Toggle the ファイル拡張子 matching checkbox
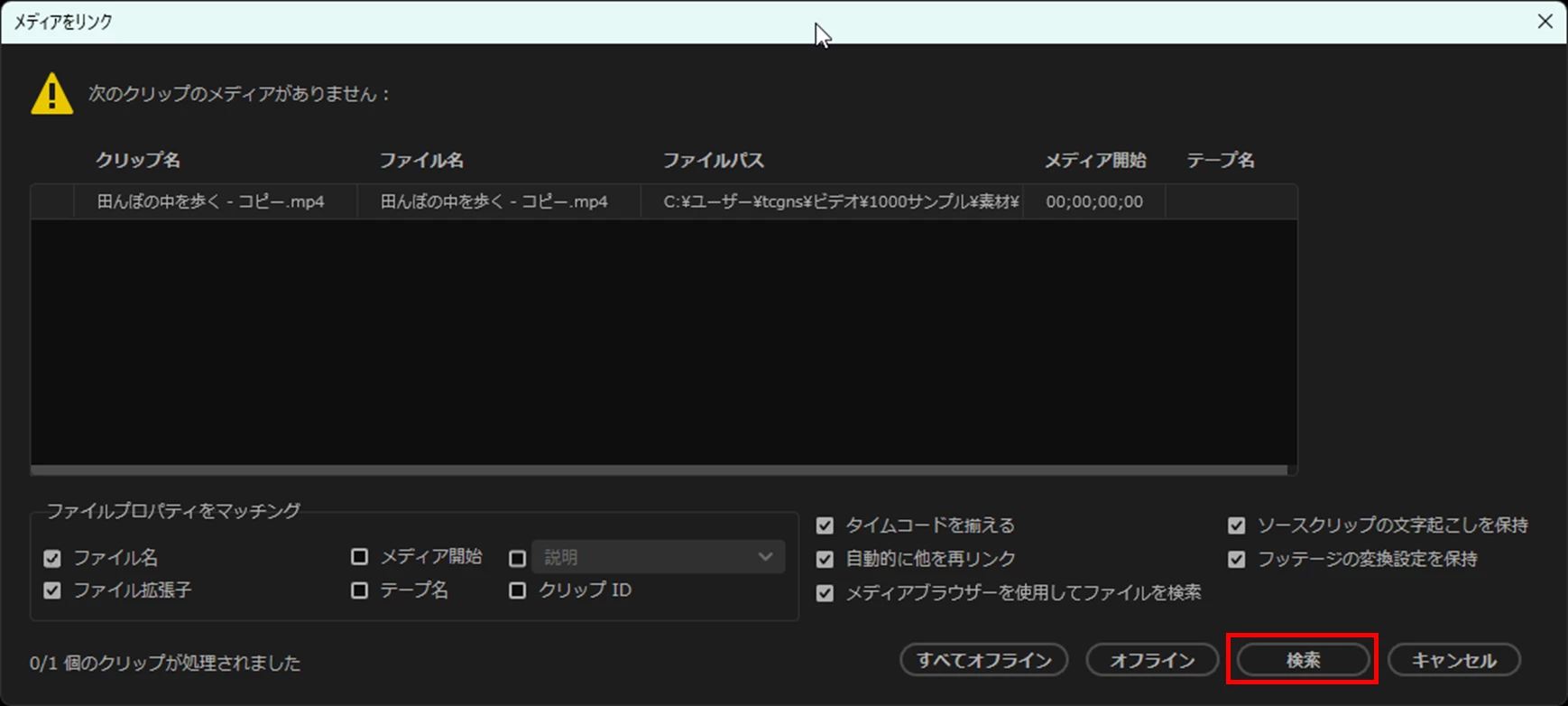Viewport: 1568px width, 706px height. (x=52, y=590)
